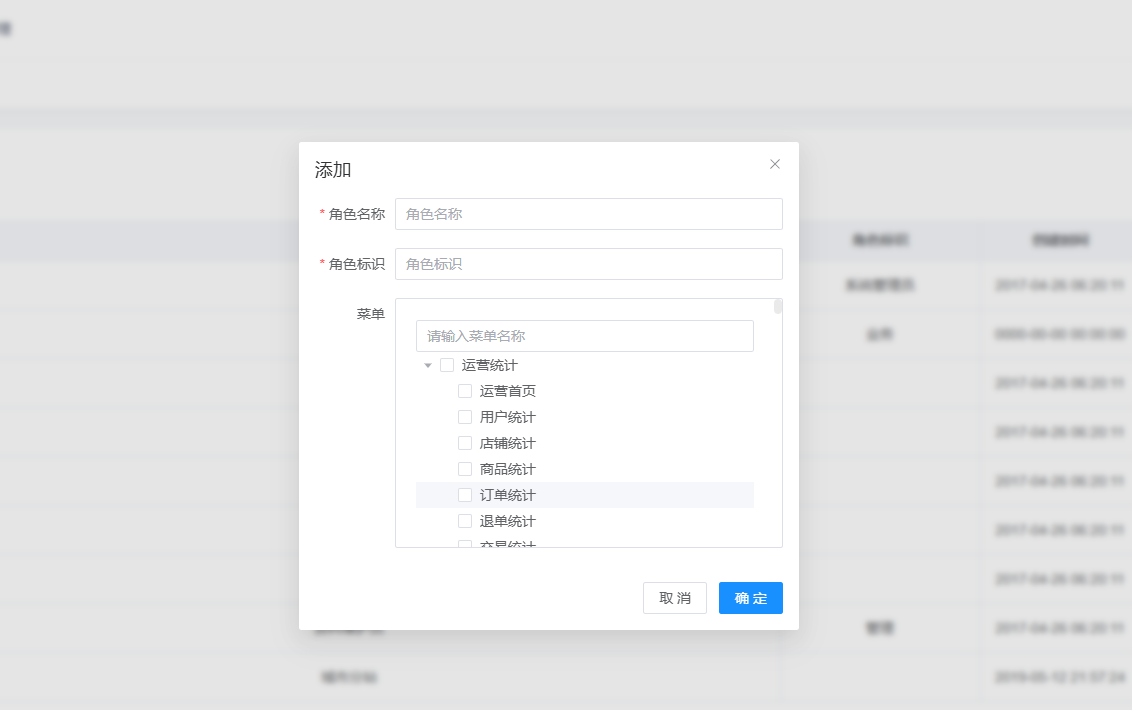The image size is (1132, 710).
Task: Collapse the 运营统计 tree node arrow
Action: pyautogui.click(x=428, y=366)
